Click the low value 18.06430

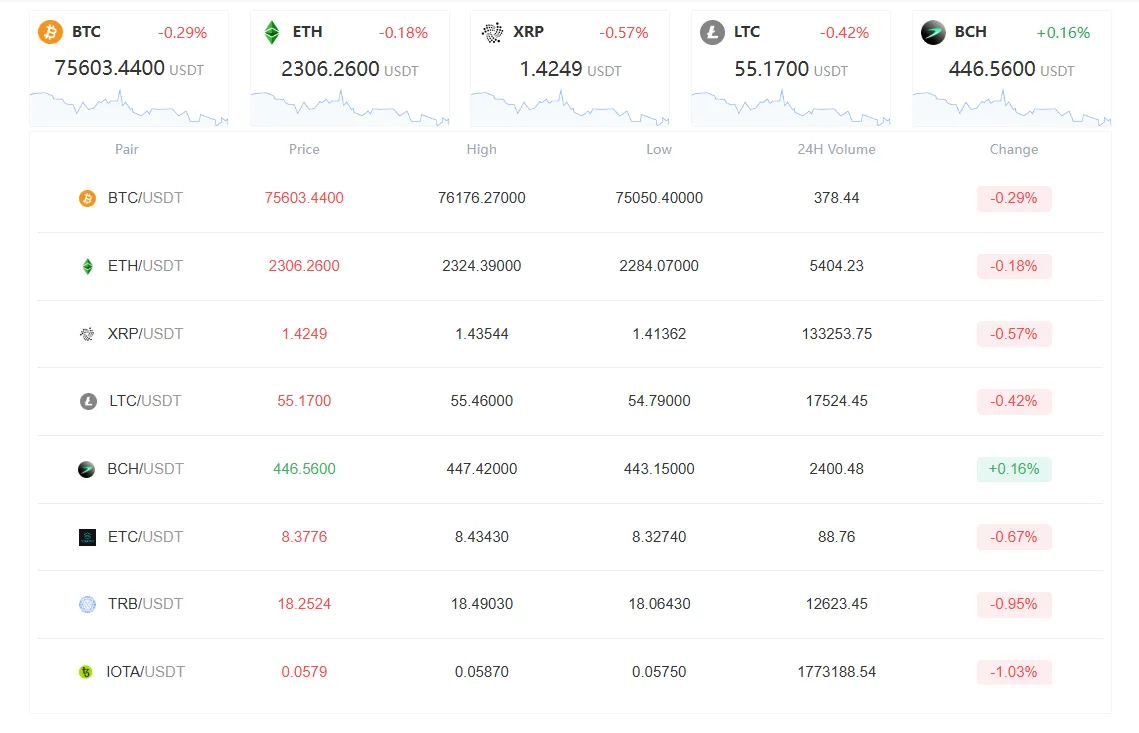click(659, 604)
